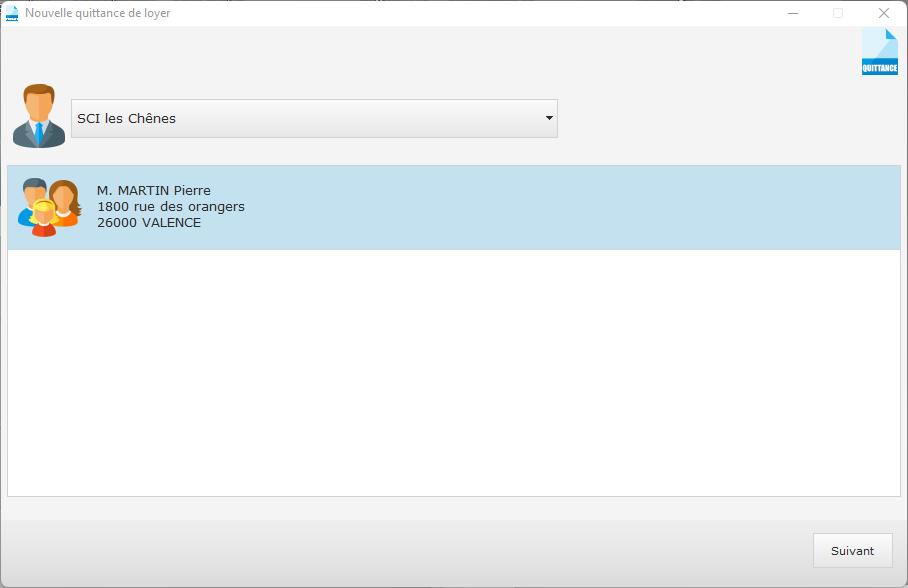The image size is (908, 588).
Task: Click the '1800 rue des orangers' address line
Action: [x=170, y=207]
